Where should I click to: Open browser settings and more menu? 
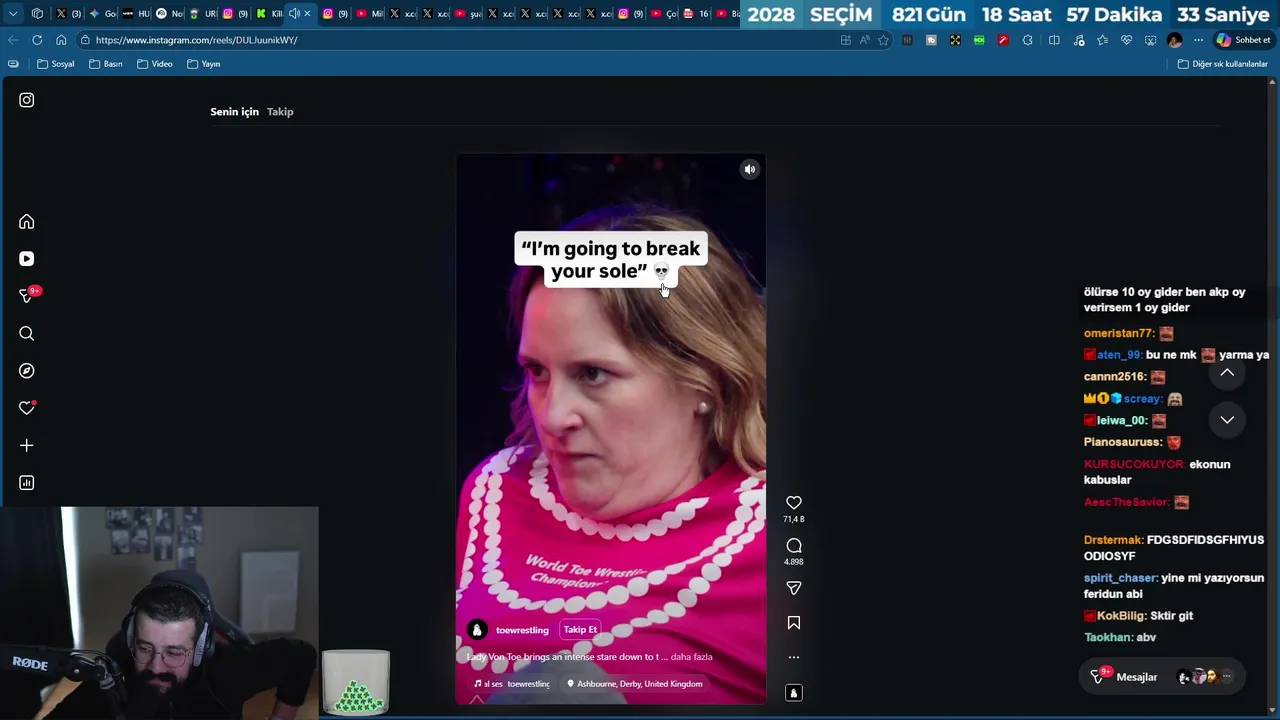pyautogui.click(x=1199, y=40)
